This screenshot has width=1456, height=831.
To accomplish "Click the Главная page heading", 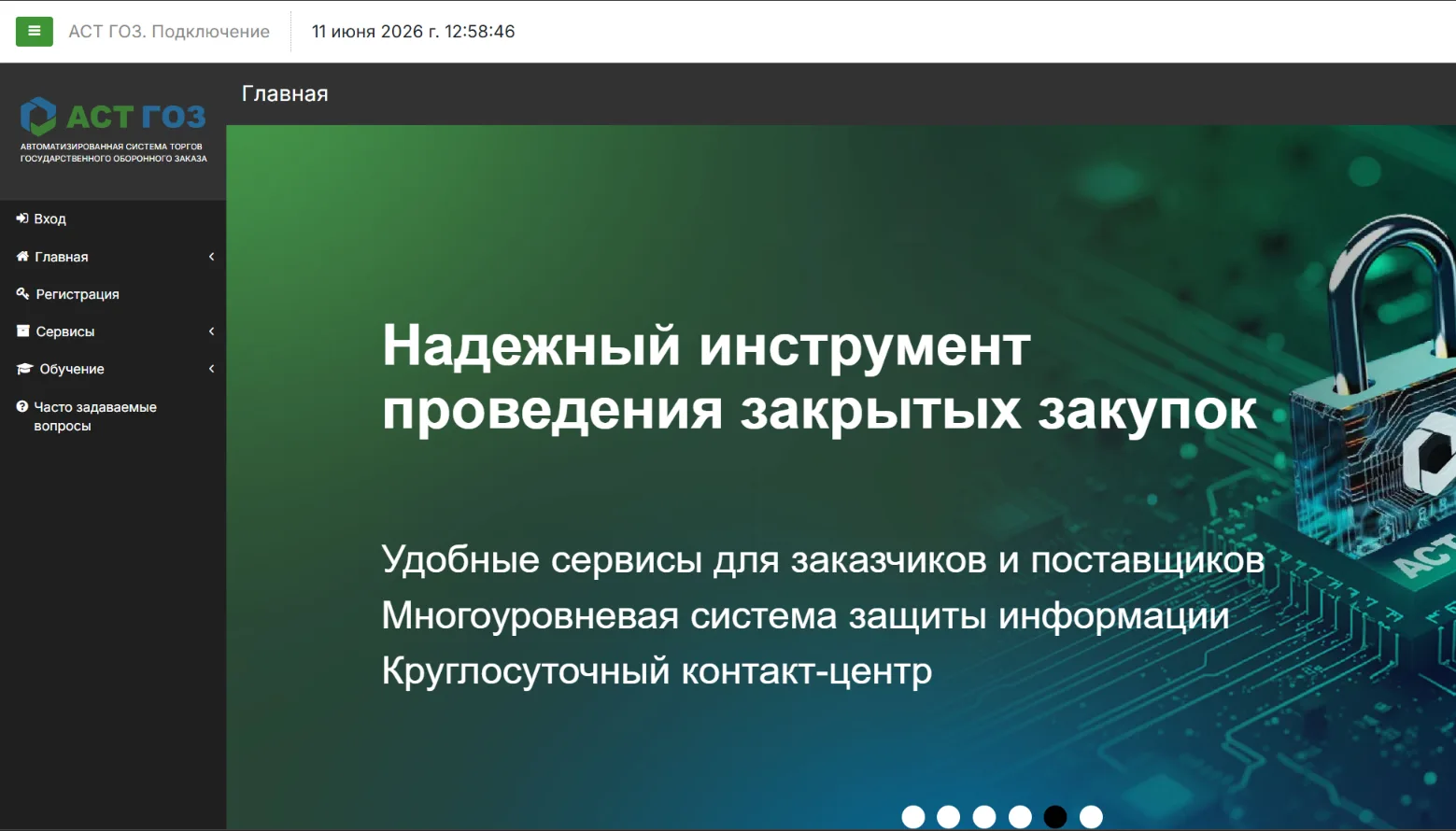I will coord(285,93).
